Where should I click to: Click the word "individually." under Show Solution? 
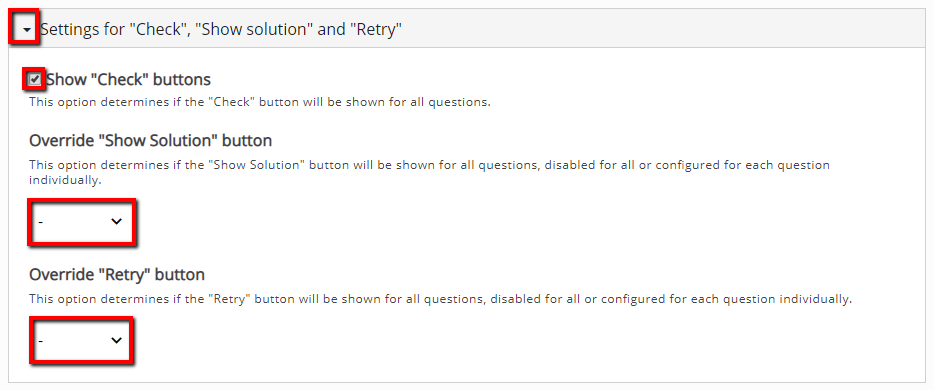coord(63,179)
